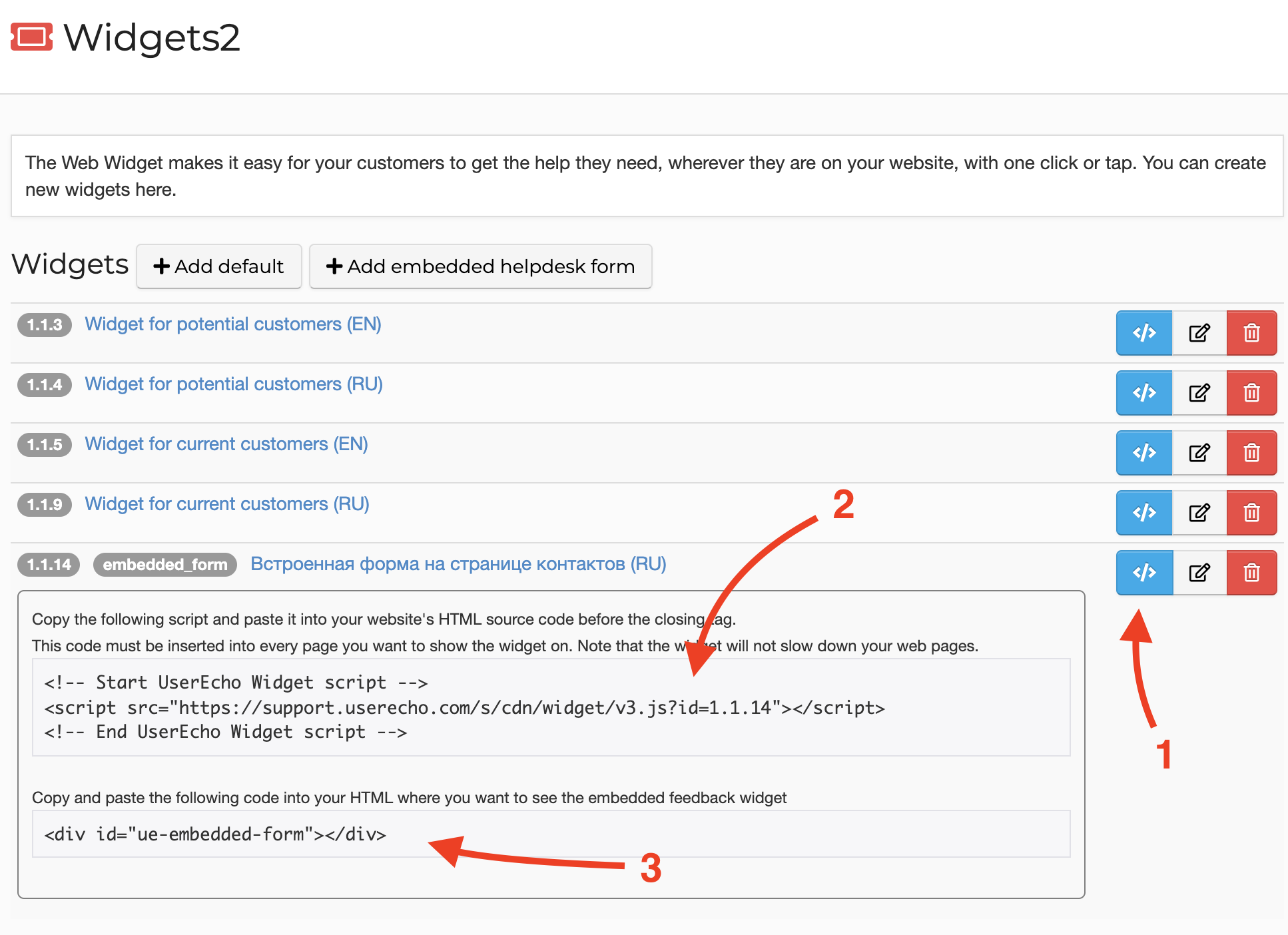Edit Widget for potential customers (RU)
The height and width of the screenshot is (935, 1288).
(1199, 392)
